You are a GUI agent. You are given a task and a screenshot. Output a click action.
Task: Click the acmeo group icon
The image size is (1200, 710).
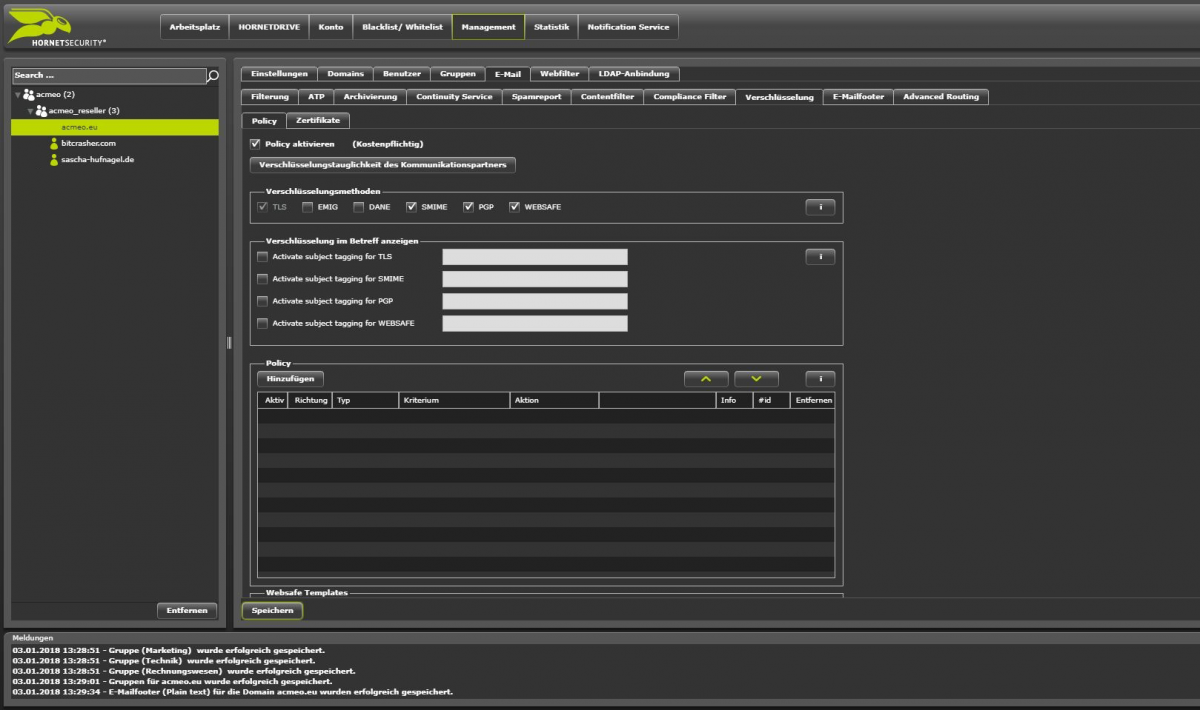click(28, 94)
